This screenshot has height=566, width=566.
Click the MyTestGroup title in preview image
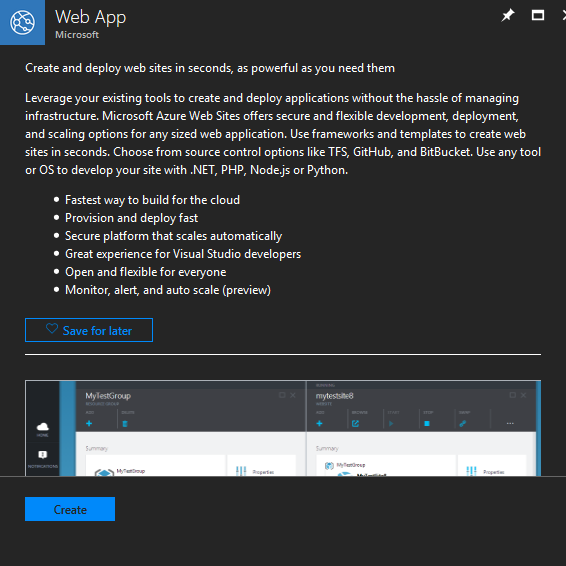tap(108, 396)
